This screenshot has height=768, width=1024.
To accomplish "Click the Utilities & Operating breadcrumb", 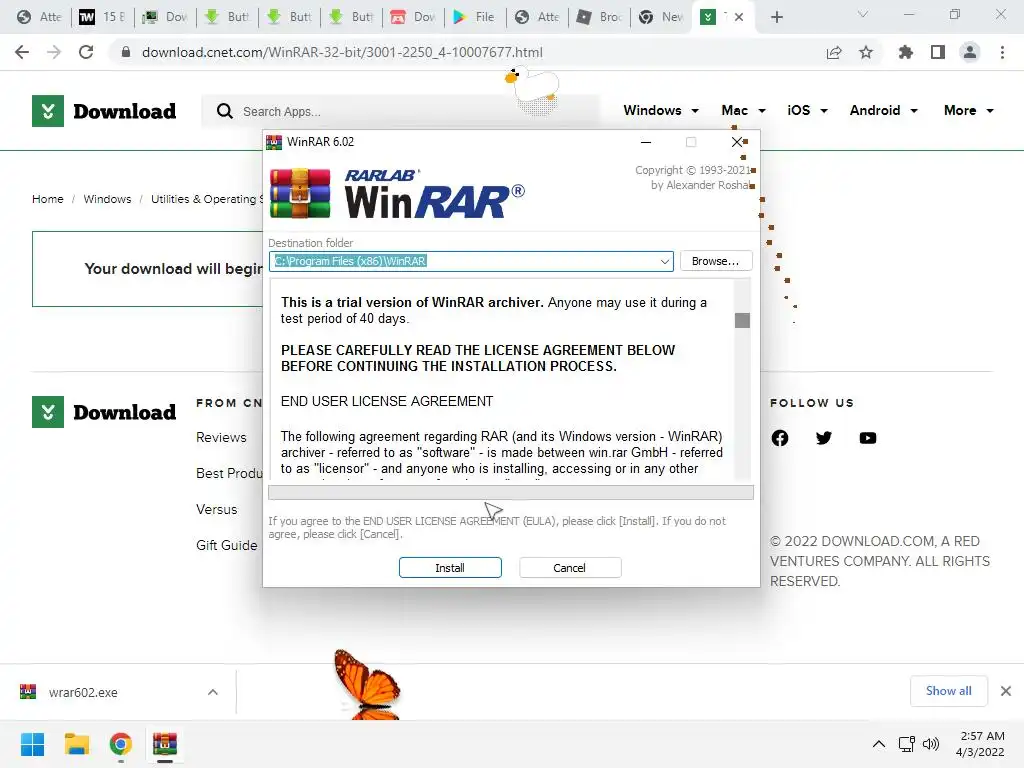I will coord(206,199).
